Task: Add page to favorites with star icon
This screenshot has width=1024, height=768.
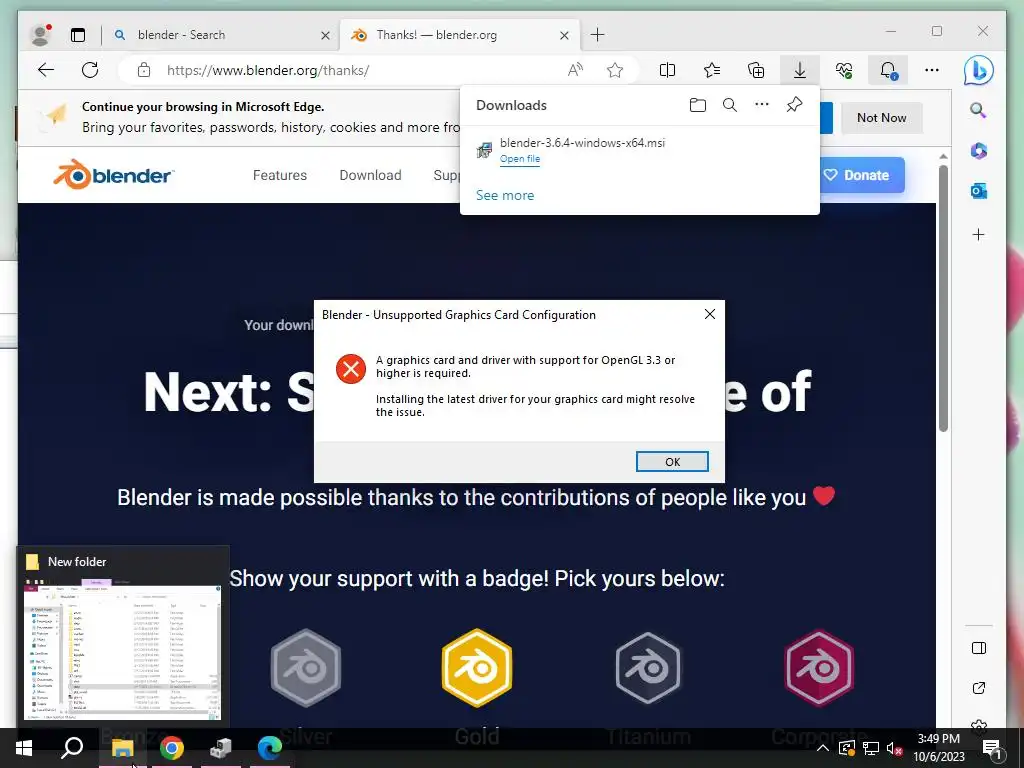Action: (615, 70)
